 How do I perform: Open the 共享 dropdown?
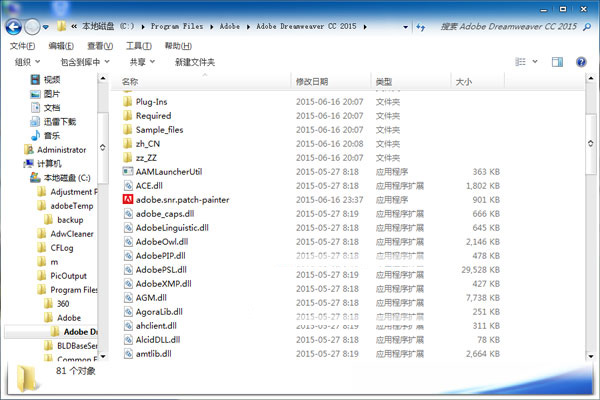point(142,62)
